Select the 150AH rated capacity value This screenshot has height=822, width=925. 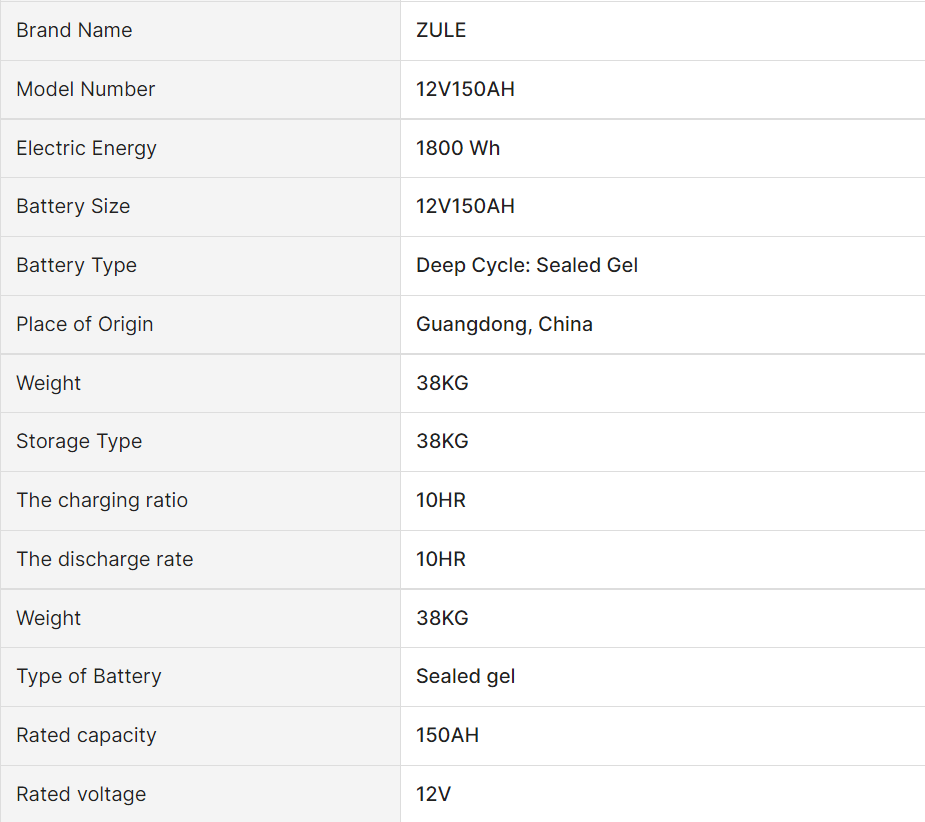(x=447, y=735)
